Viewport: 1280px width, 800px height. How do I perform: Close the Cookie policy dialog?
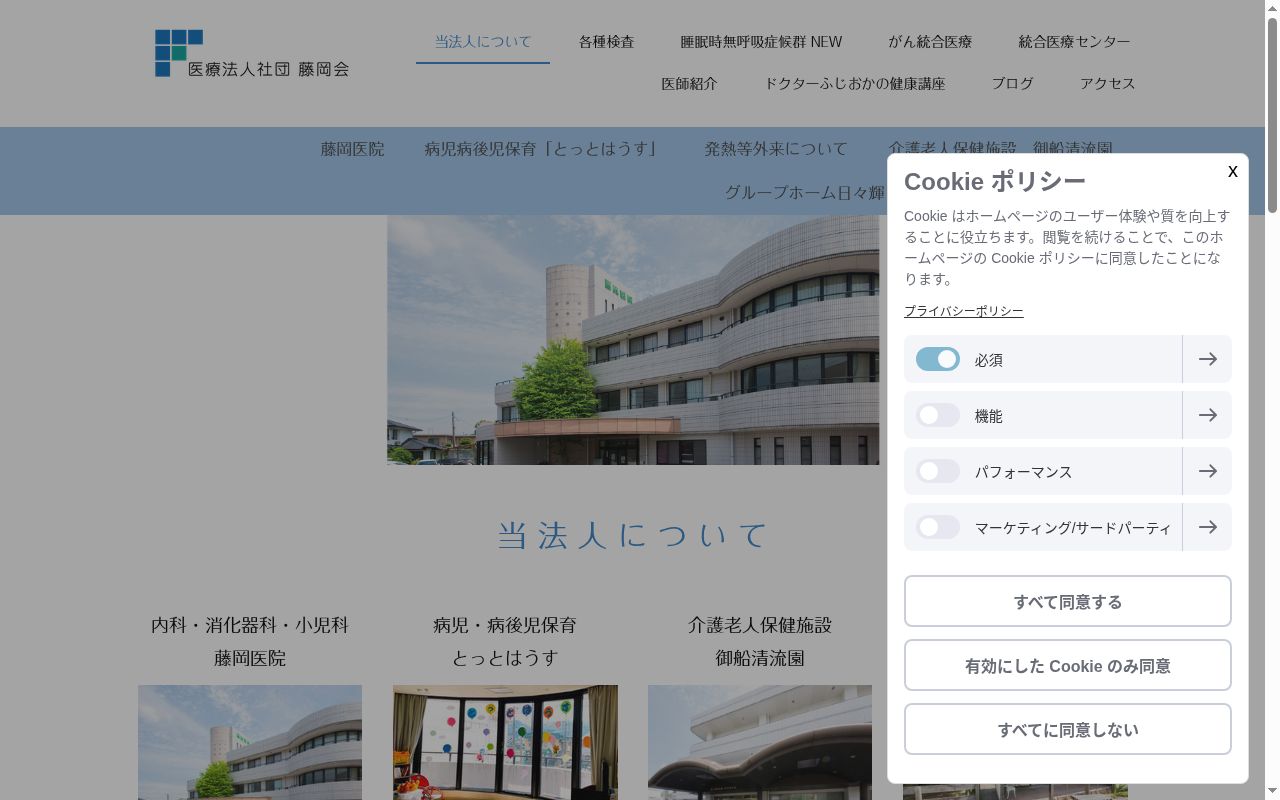[1232, 171]
